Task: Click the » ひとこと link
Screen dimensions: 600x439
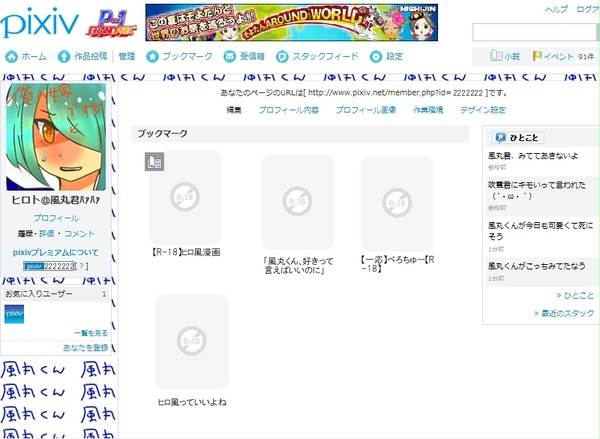Action: click(575, 295)
